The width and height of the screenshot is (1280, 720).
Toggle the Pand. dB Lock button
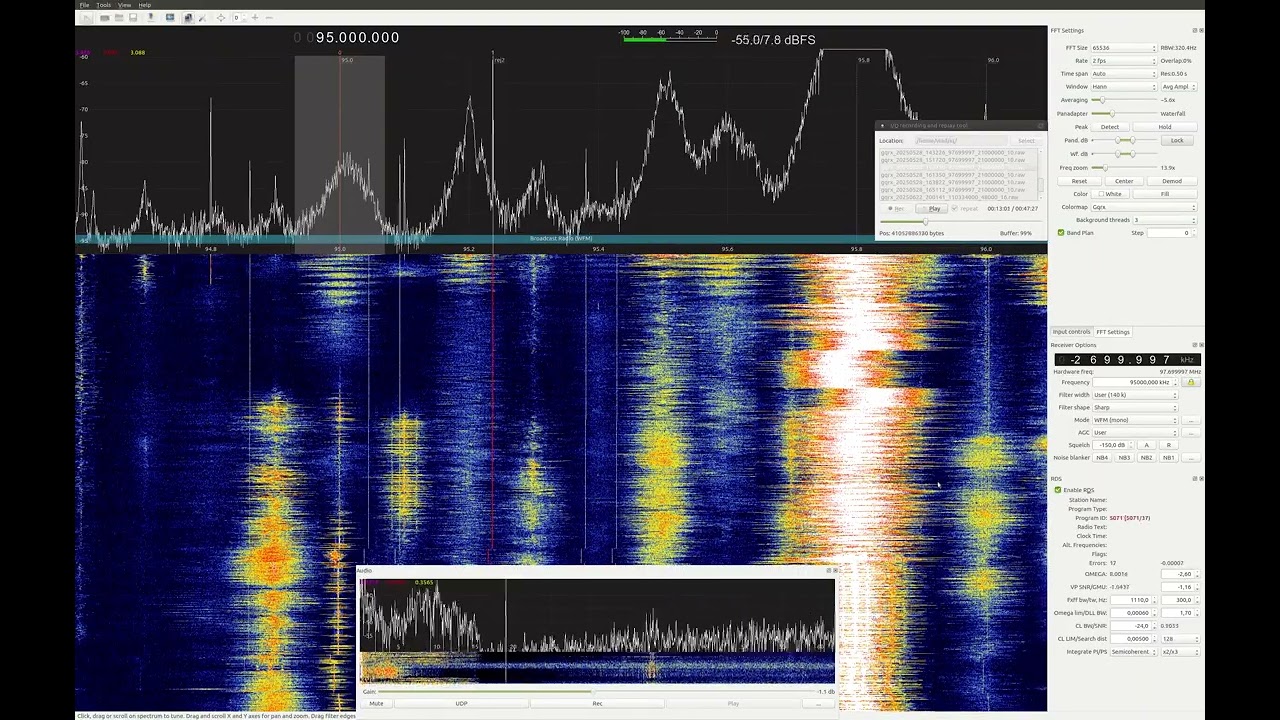1177,141
